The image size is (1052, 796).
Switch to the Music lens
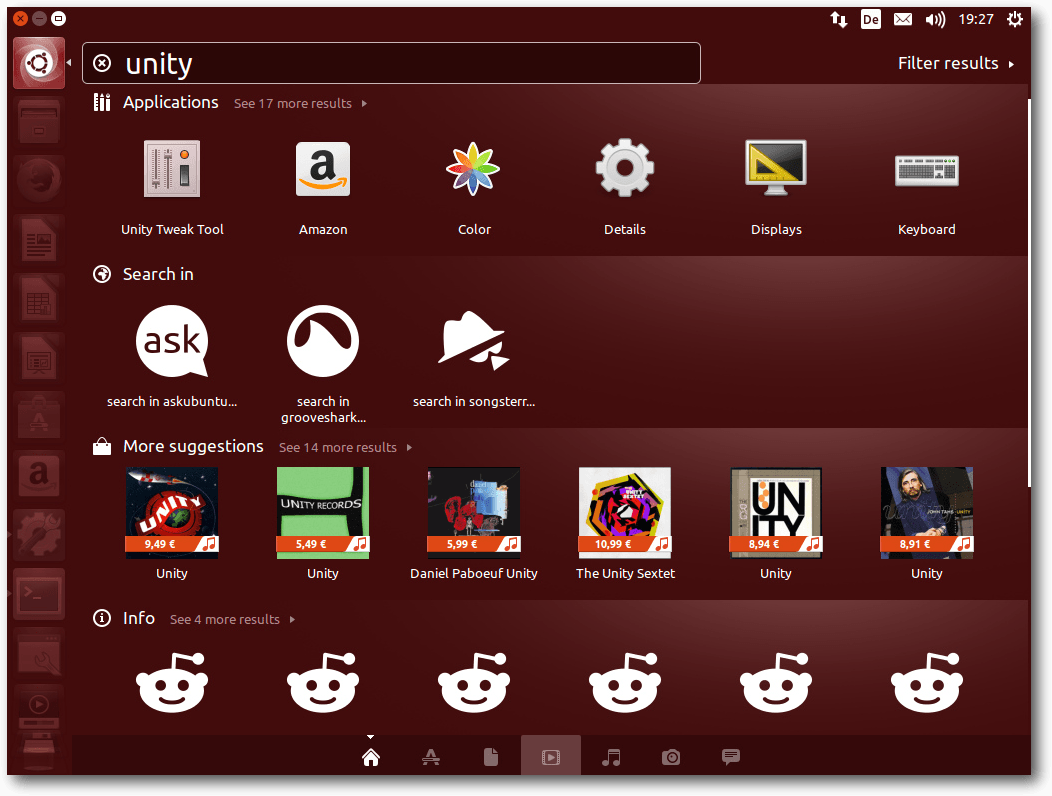[x=611, y=757]
